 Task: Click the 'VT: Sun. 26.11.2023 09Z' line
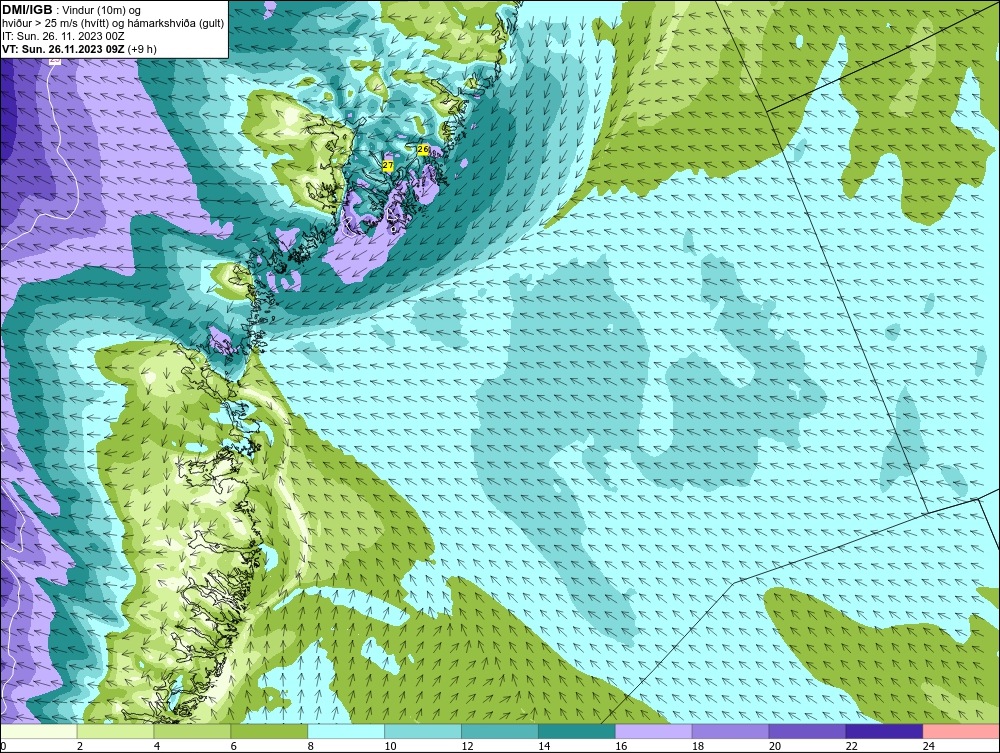(64, 49)
